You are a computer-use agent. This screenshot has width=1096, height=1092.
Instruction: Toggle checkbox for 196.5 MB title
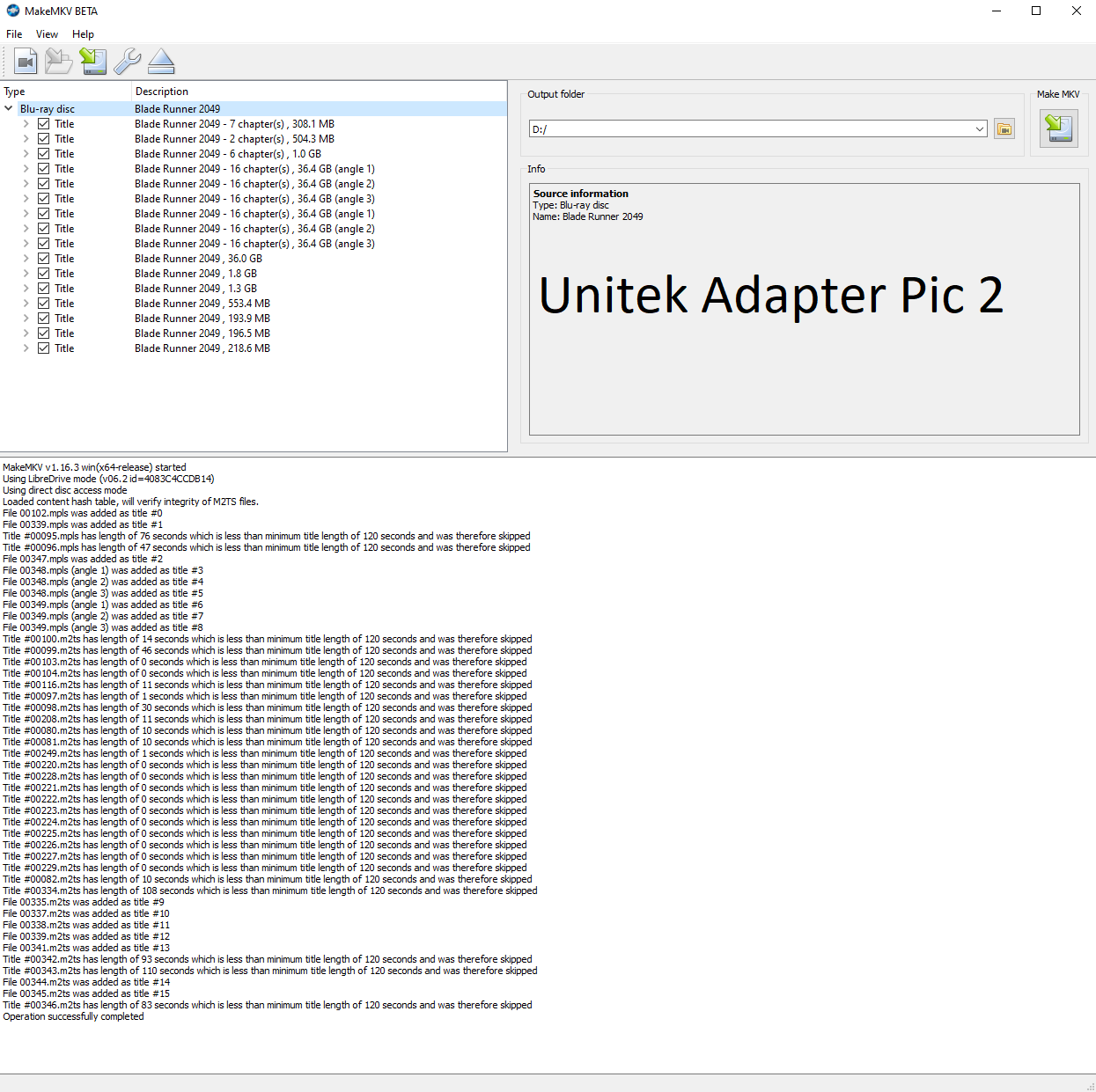click(x=43, y=333)
